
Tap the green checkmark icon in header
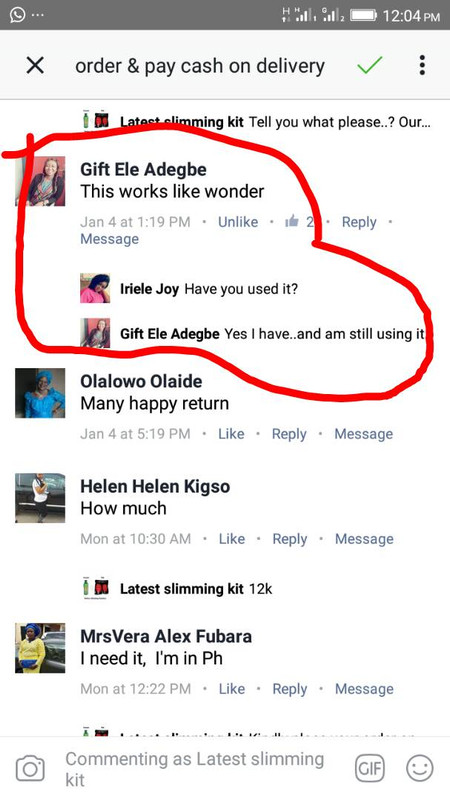369,65
